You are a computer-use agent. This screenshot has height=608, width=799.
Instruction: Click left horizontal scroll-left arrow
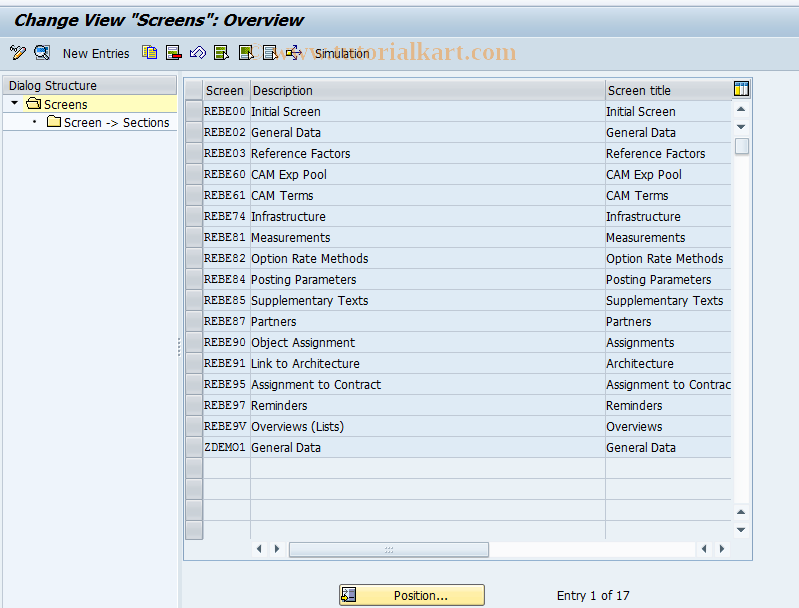click(x=259, y=549)
